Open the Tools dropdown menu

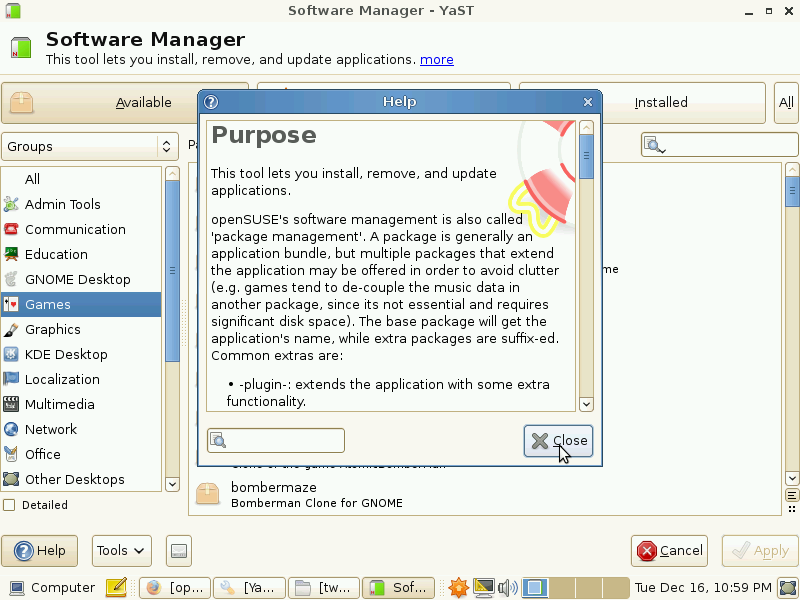(x=121, y=551)
